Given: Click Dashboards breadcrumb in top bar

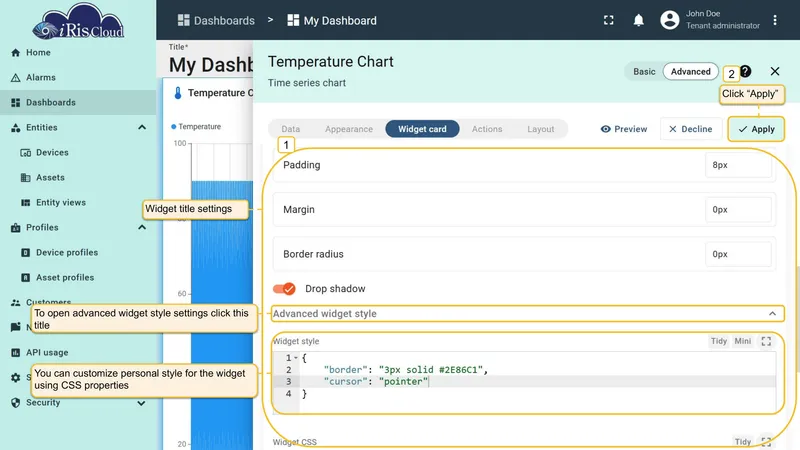Looking at the screenshot, I should tap(216, 20).
